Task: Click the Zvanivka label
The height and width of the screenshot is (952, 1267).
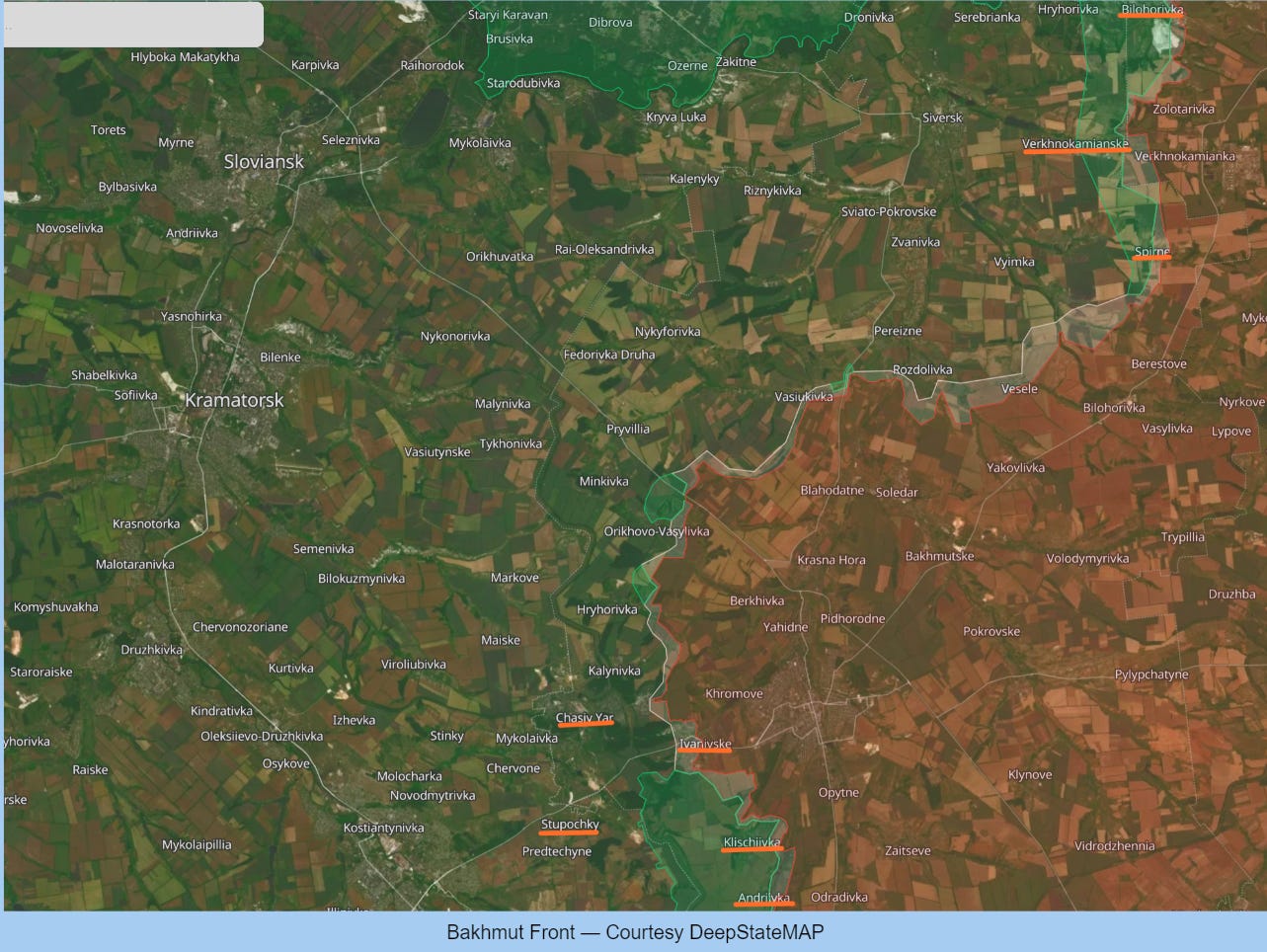Action: (x=915, y=242)
